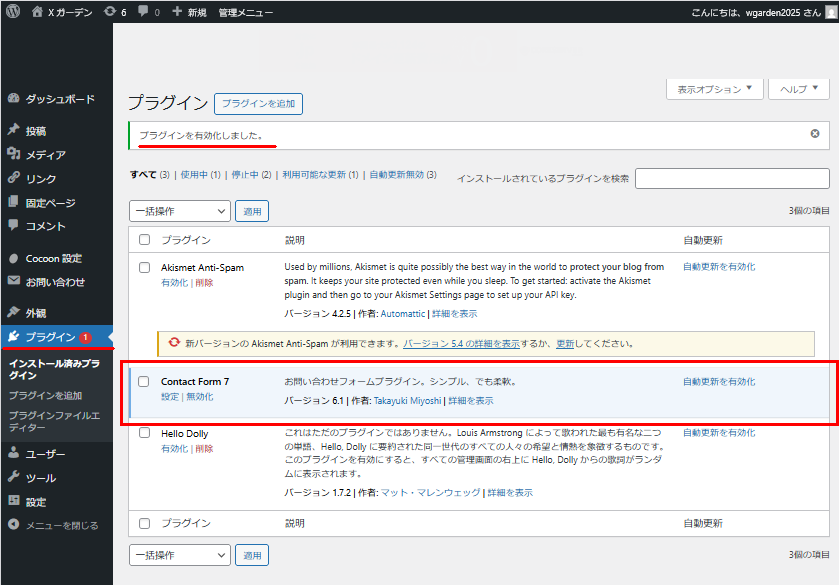Viewport: 839px width, 585px height.
Task: Click the プラグインを追加 button beside title
Action: click(258, 104)
